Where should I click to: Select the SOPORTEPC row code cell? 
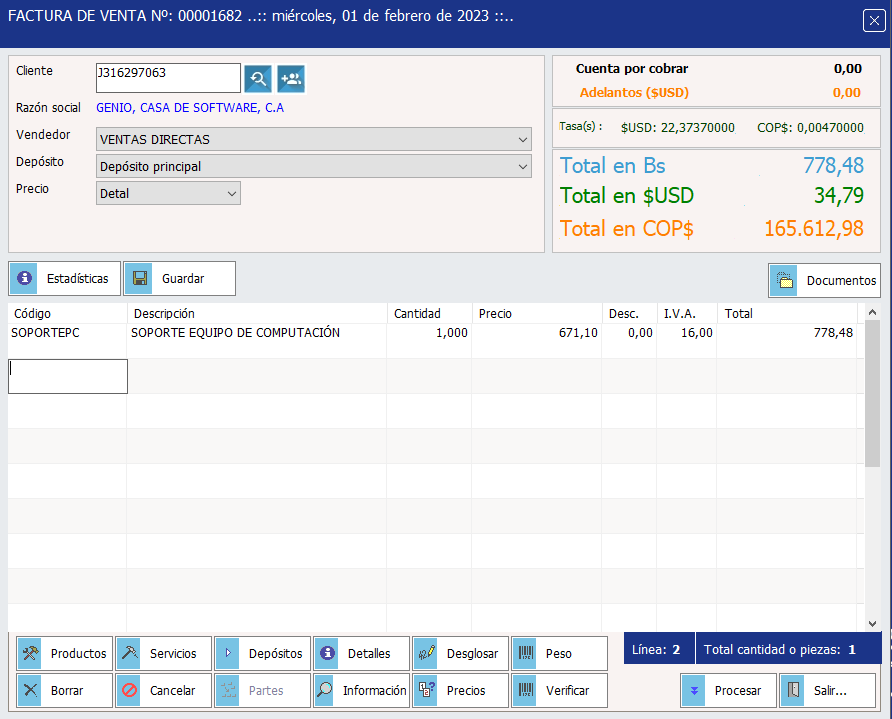pos(66,333)
